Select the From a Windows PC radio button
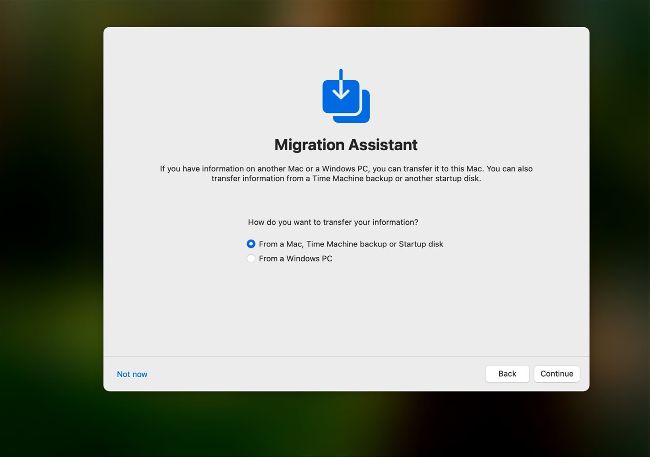Viewport: 650px width, 457px height. [x=251, y=259]
